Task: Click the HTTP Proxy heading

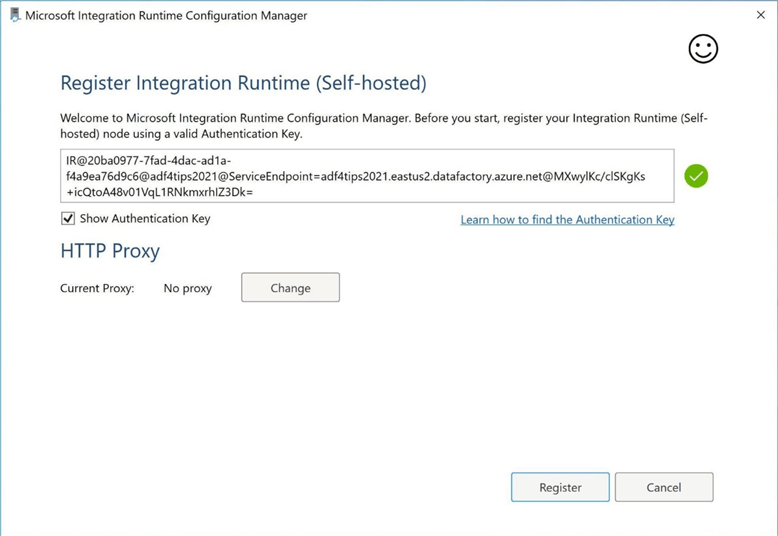Action: click(110, 251)
